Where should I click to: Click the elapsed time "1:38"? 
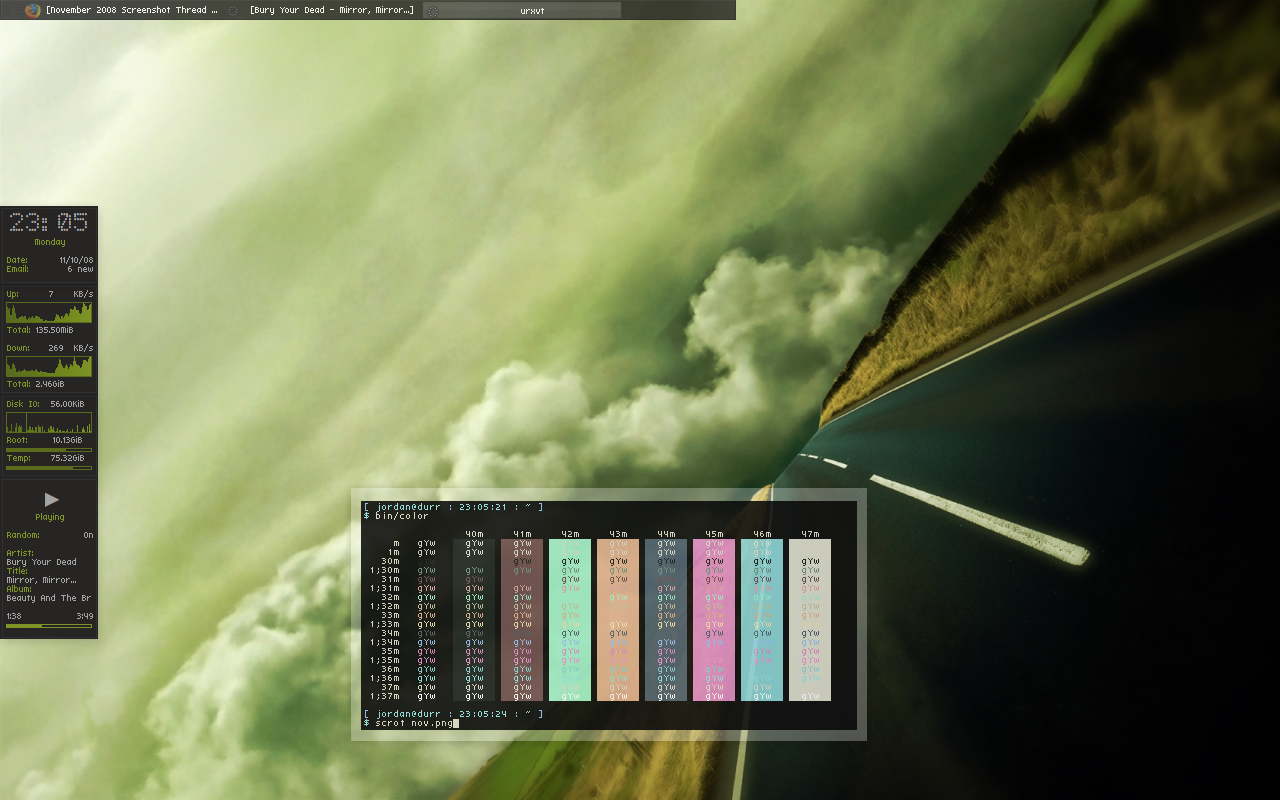tap(14, 616)
